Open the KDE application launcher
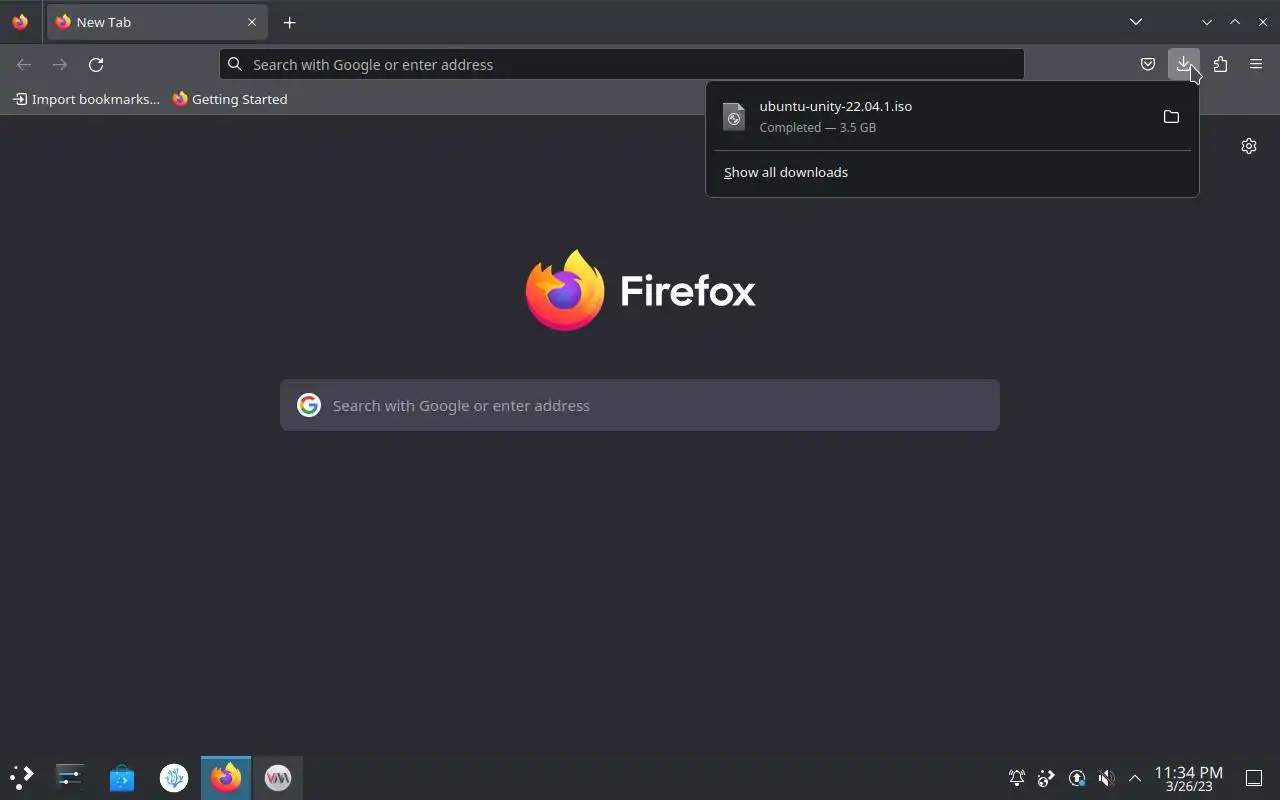This screenshot has height=800, width=1280. 22,777
